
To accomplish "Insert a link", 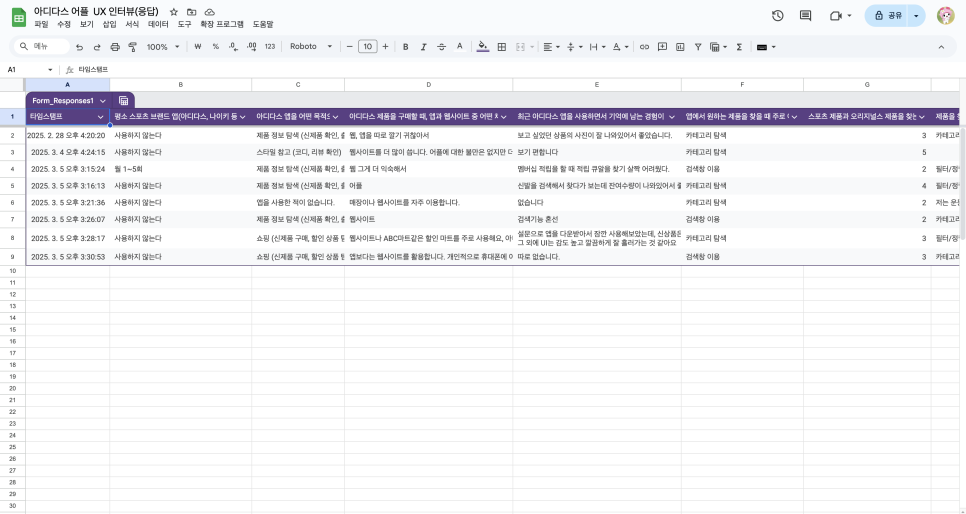I will point(644,47).
